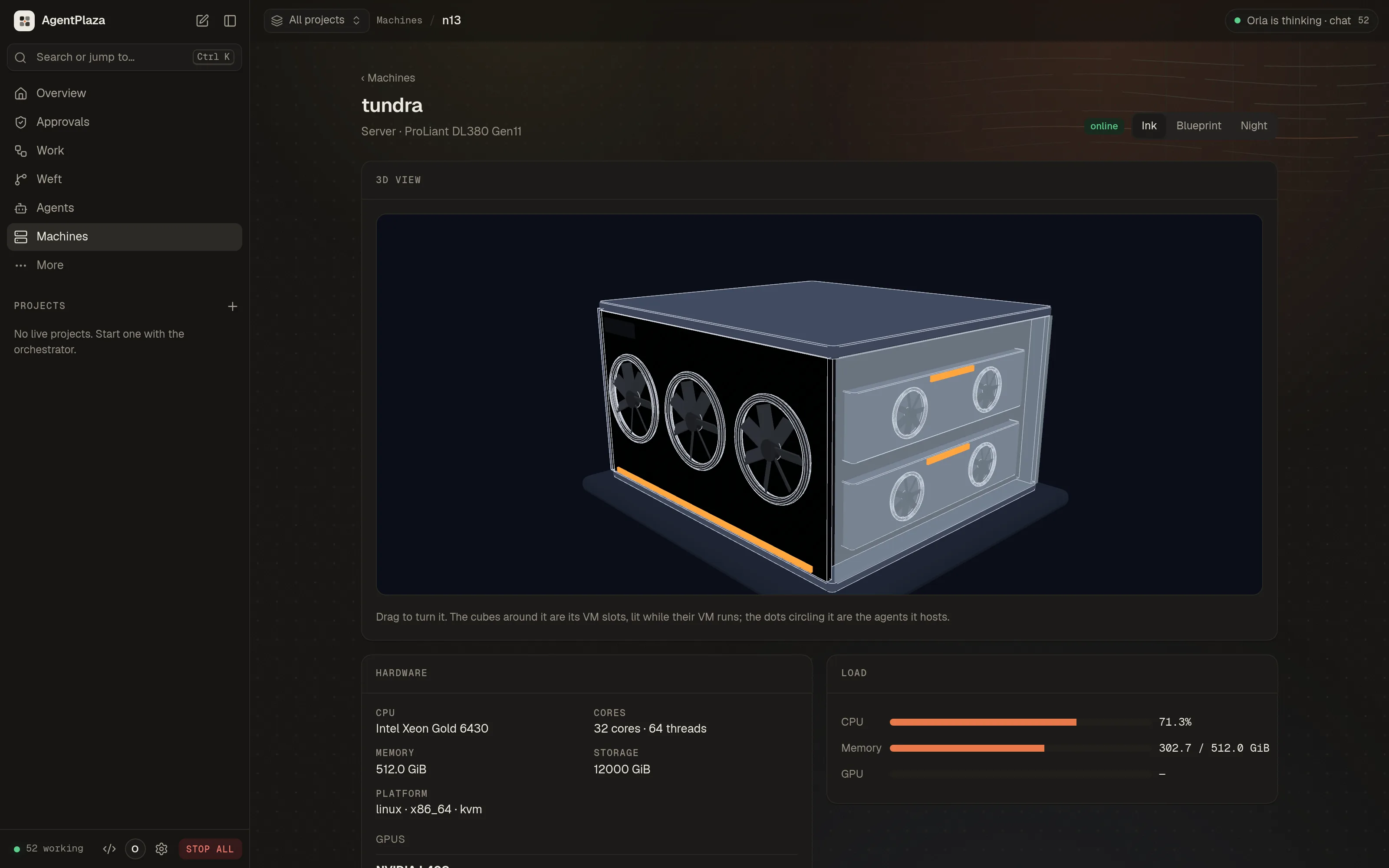Click the online status badge
1389x868 pixels.
(1104, 126)
